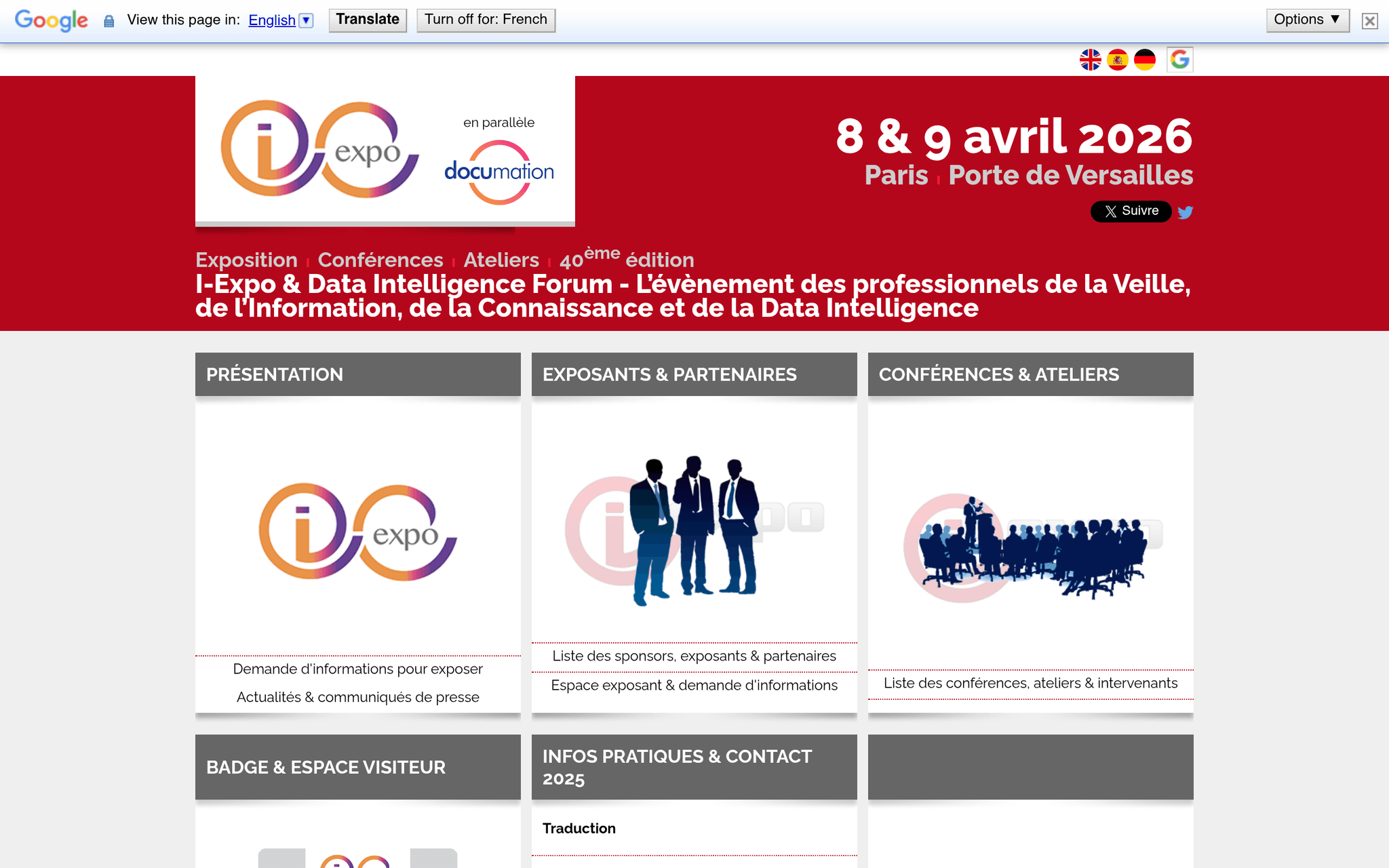Switch site to Spanish via flag icon

[1118, 60]
